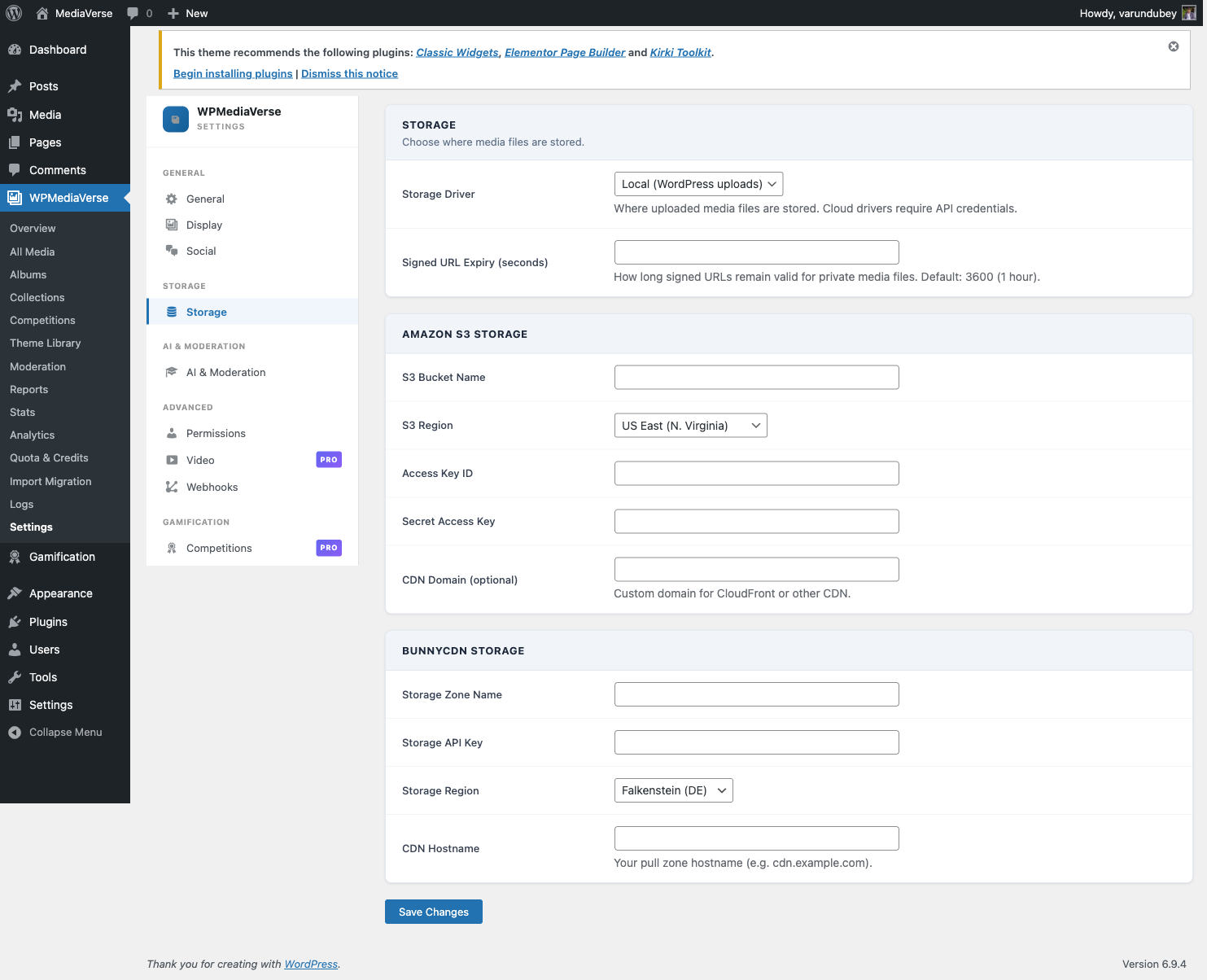1207x980 pixels.
Task: Select the General gear icon
Action: pos(171,199)
